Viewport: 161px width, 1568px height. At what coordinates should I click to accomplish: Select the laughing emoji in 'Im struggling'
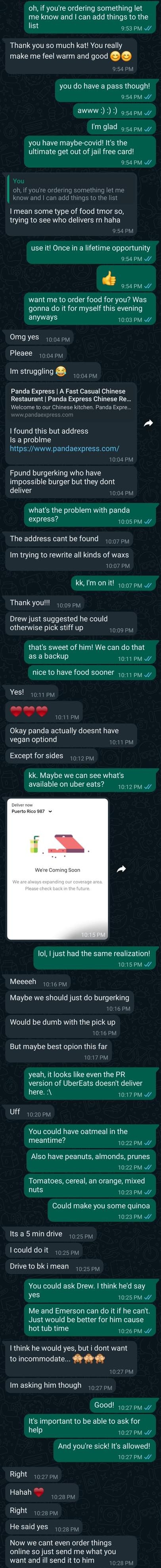(61, 371)
